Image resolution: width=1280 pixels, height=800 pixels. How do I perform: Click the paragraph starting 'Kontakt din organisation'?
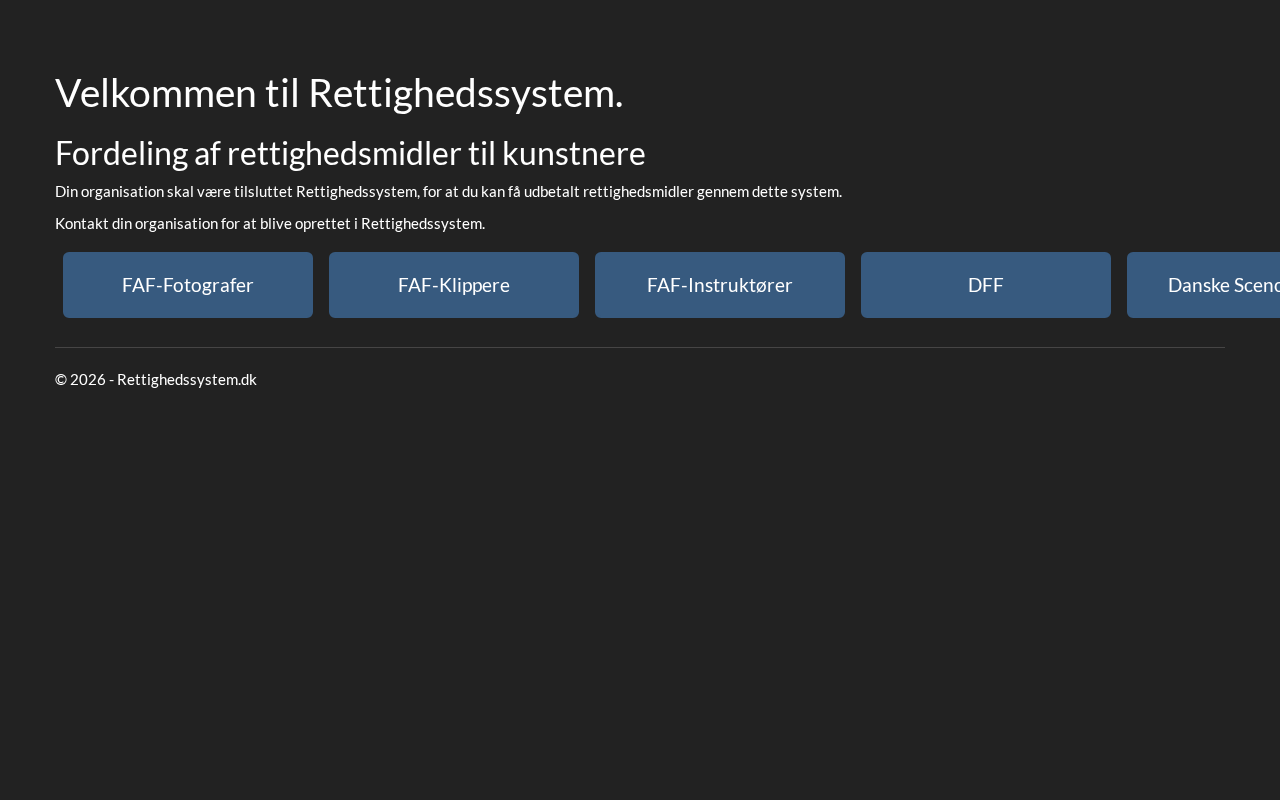[x=270, y=223]
